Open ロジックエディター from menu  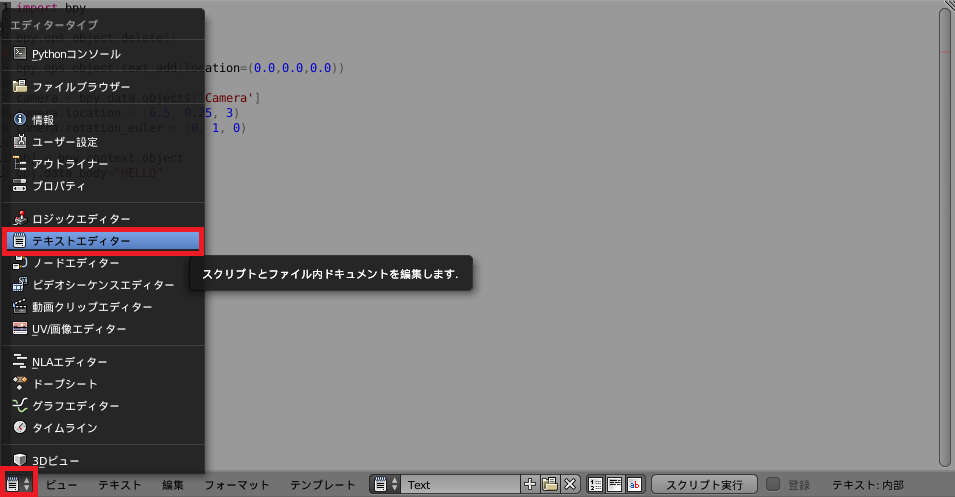coord(104,219)
